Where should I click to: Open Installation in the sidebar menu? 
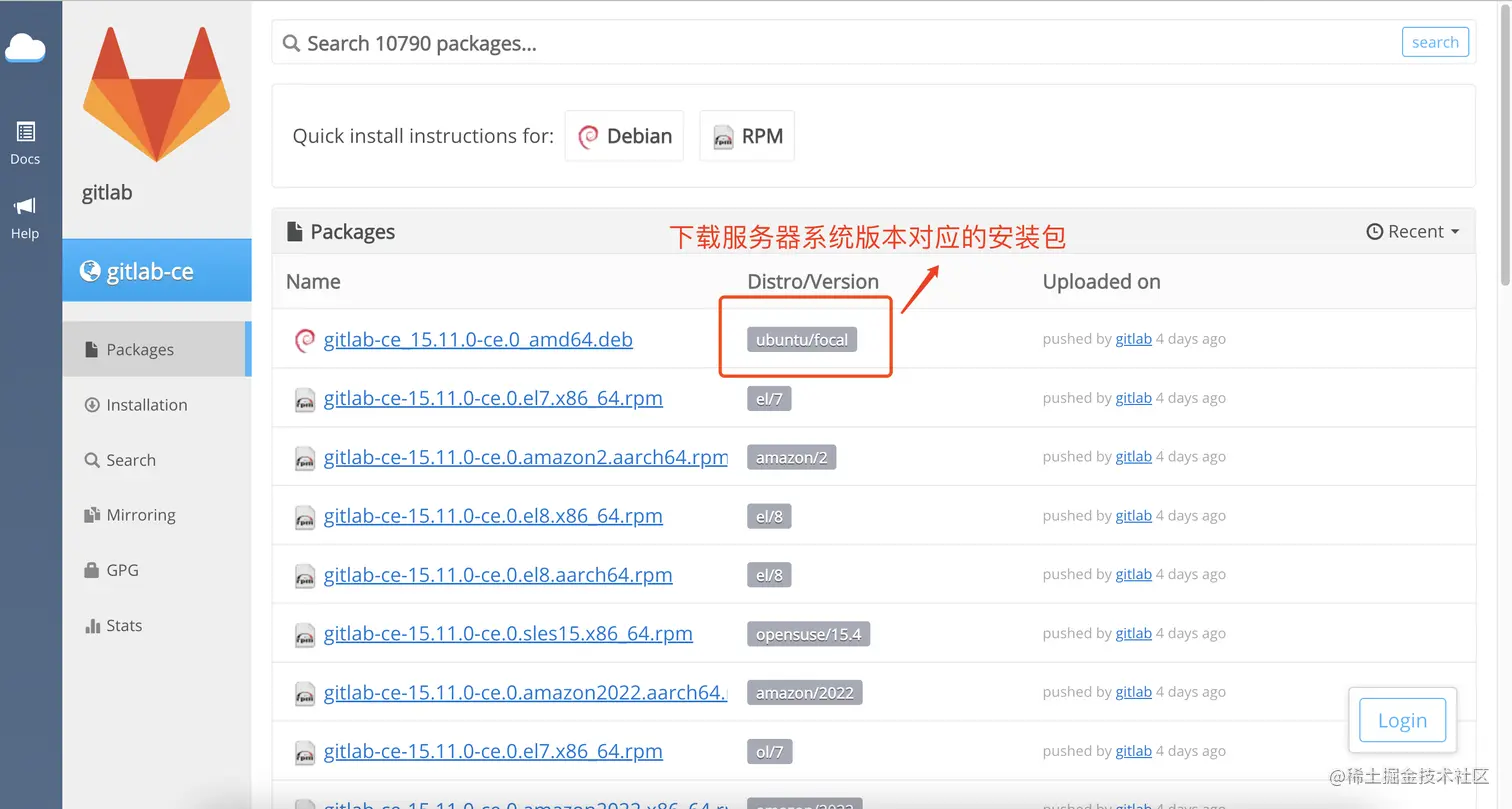pos(134,404)
